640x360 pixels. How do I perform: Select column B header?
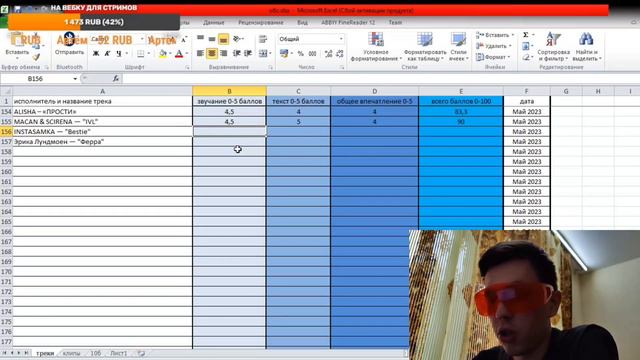(x=229, y=91)
